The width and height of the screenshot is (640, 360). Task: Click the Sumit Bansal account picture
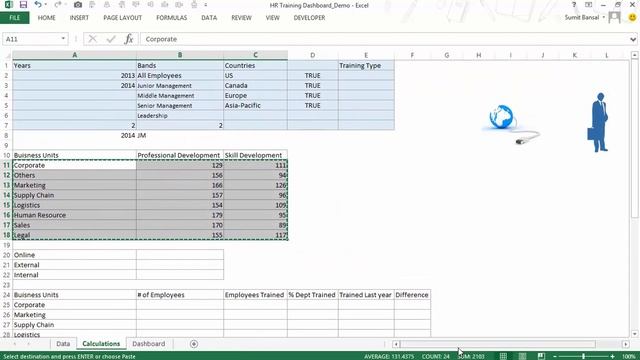click(x=614, y=17)
